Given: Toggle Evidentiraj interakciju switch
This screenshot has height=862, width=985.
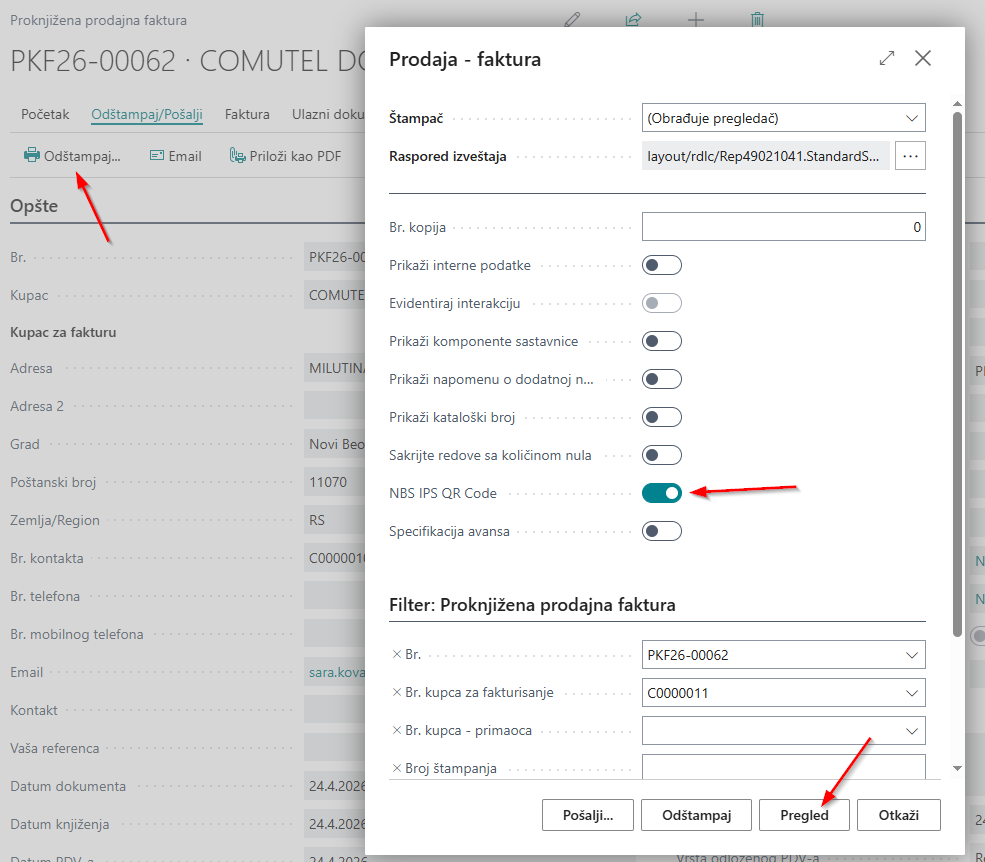Looking at the screenshot, I should (x=661, y=303).
